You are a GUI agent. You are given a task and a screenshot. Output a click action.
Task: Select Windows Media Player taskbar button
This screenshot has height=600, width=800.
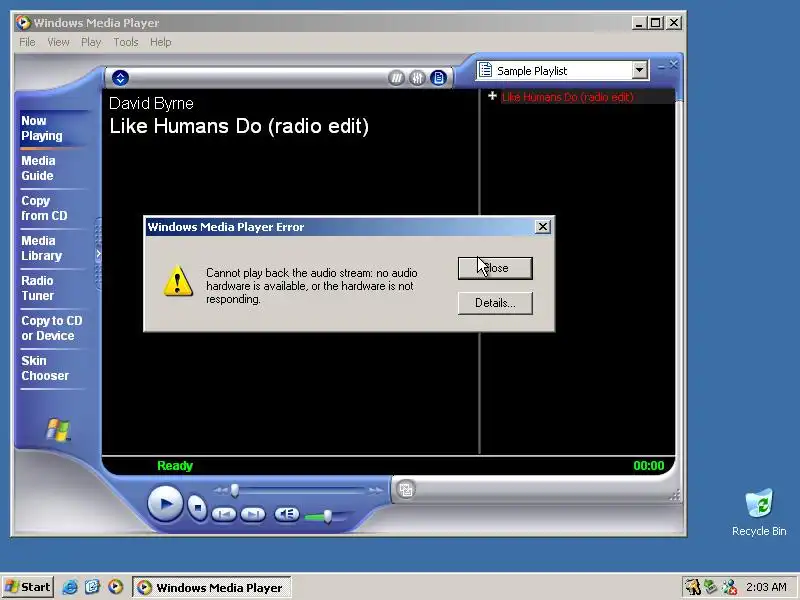click(212, 588)
